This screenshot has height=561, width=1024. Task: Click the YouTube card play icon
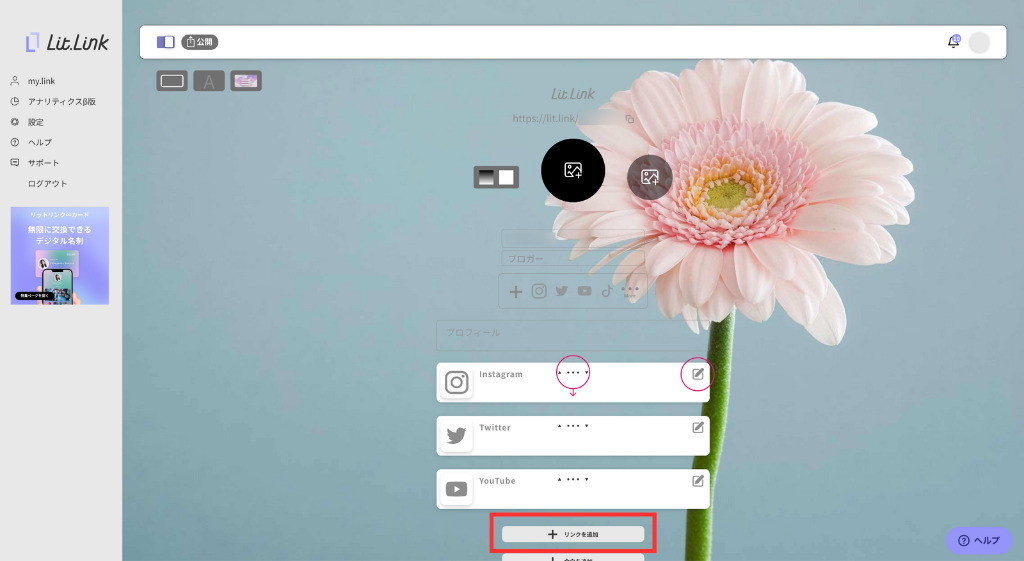click(x=456, y=489)
